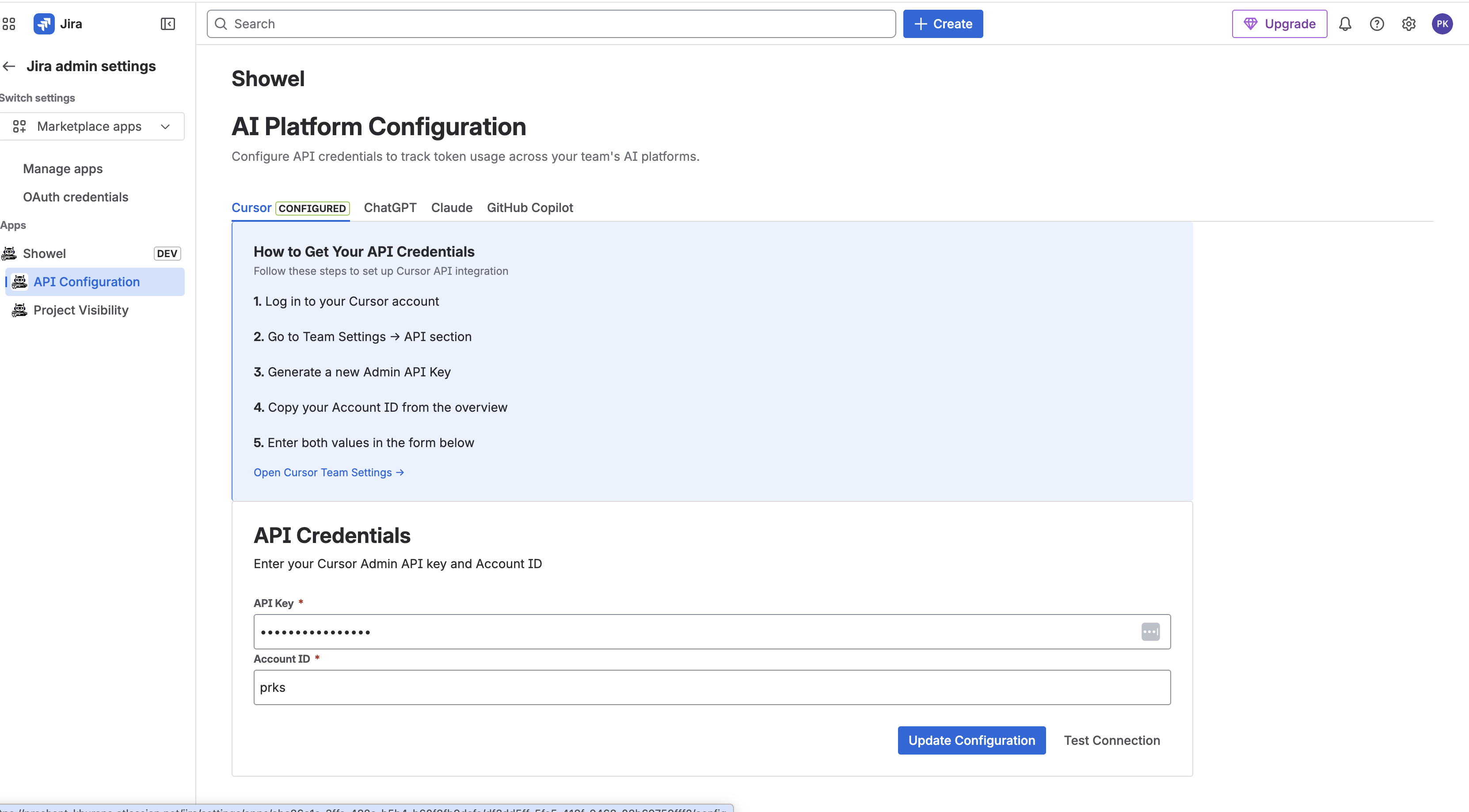Click Update Configuration button
This screenshot has height=812, width=1469.
[x=971, y=740]
